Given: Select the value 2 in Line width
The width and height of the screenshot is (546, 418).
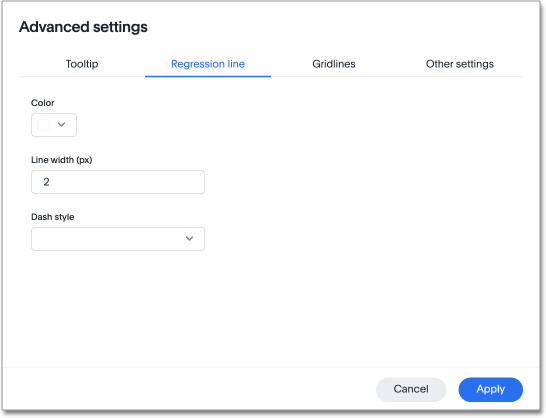Looking at the screenshot, I should (46, 182).
